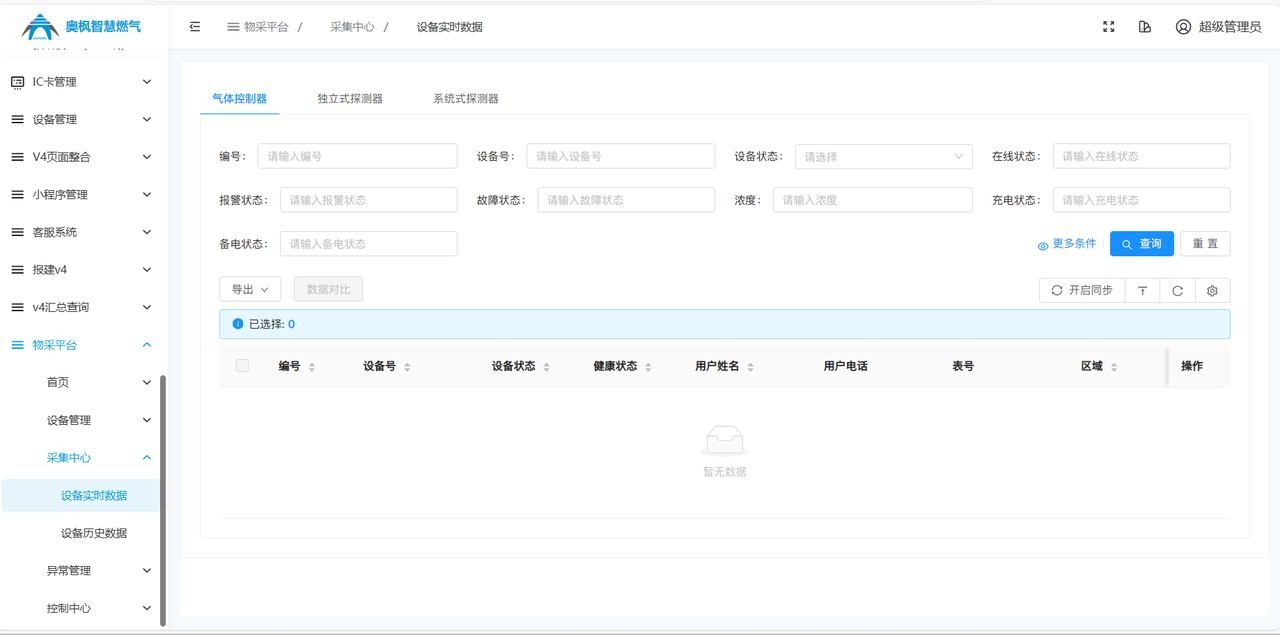The width and height of the screenshot is (1280, 635).
Task: Focus the 编号 input field
Action: click(x=357, y=156)
